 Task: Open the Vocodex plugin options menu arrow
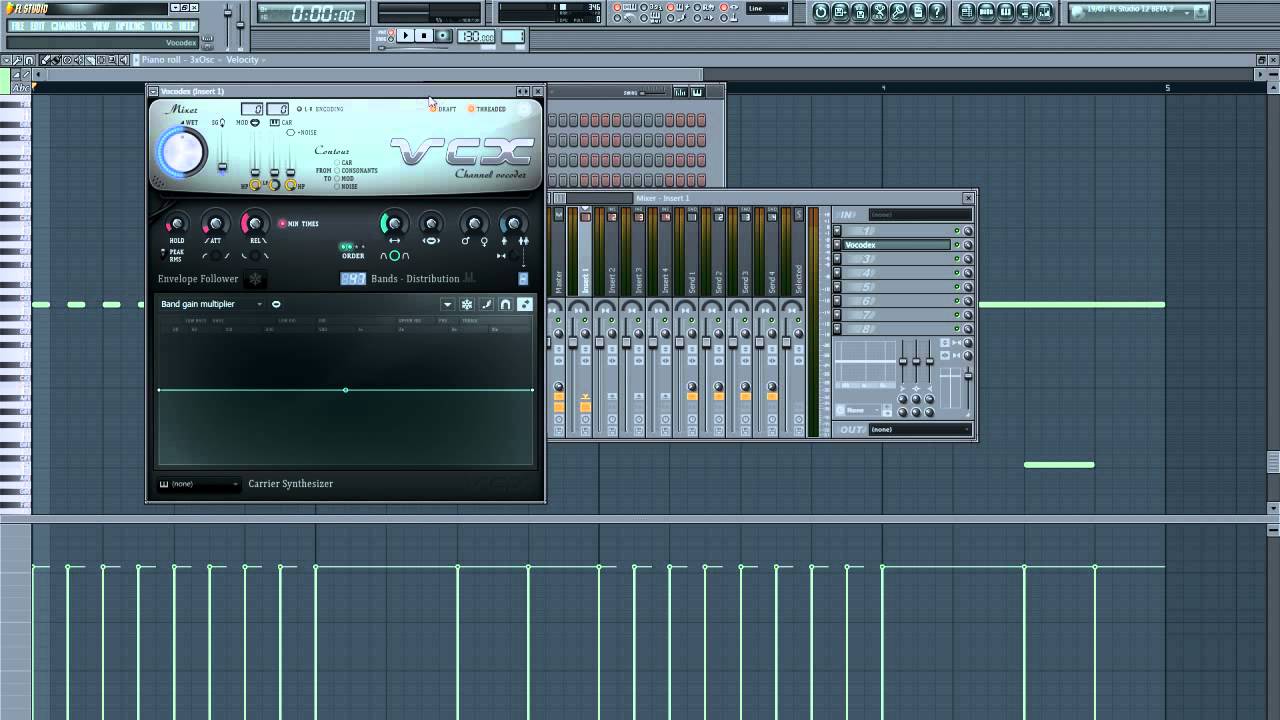point(154,91)
